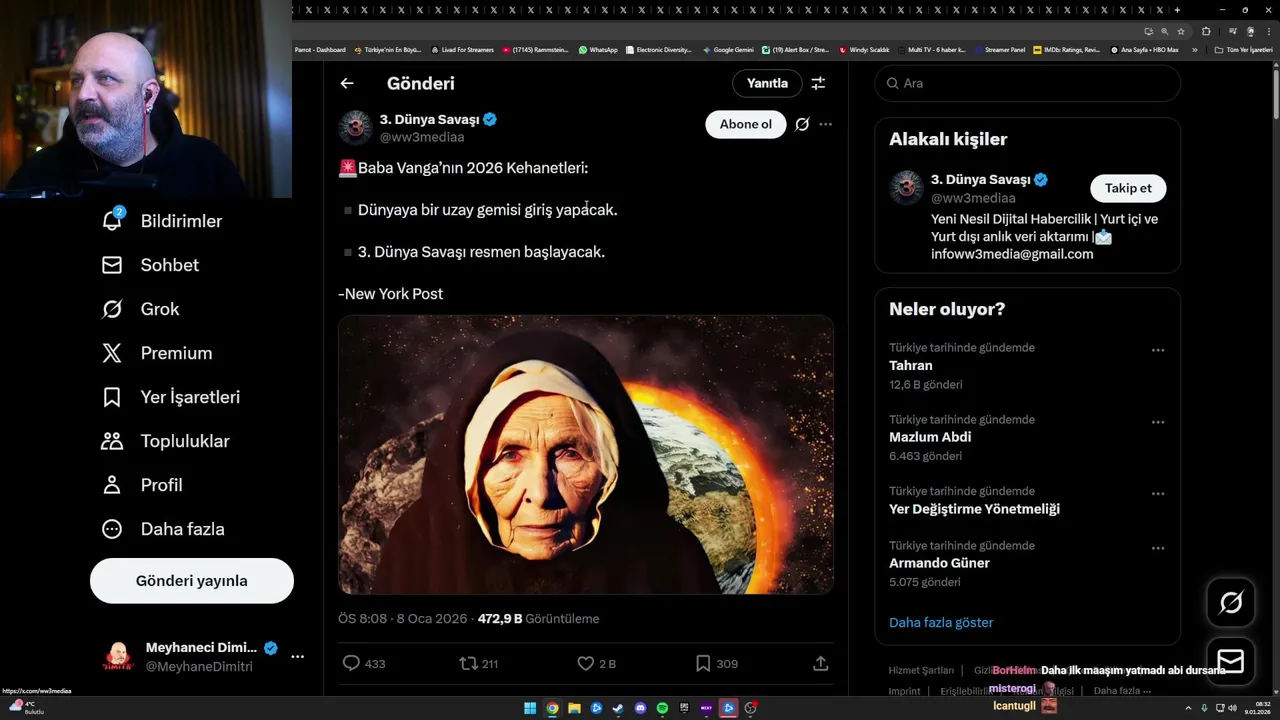Open Windy: Sıcaklık bookmark
The height and width of the screenshot is (720, 1280).
(x=864, y=49)
